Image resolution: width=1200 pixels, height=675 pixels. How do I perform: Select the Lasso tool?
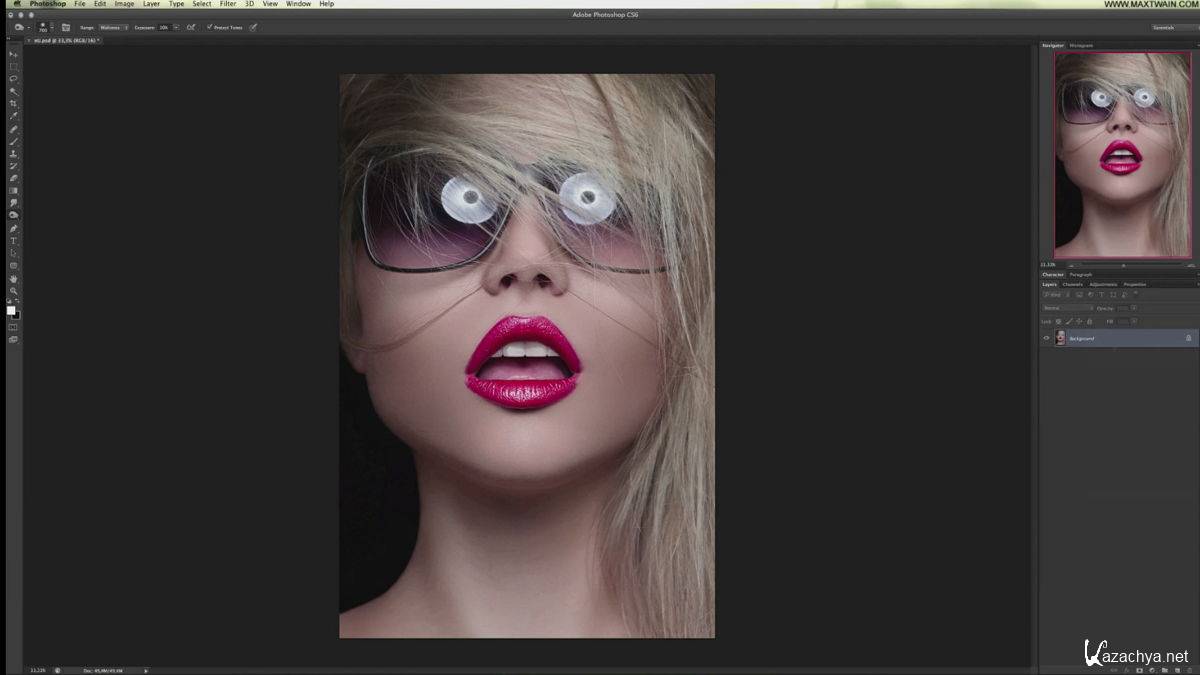click(13, 78)
